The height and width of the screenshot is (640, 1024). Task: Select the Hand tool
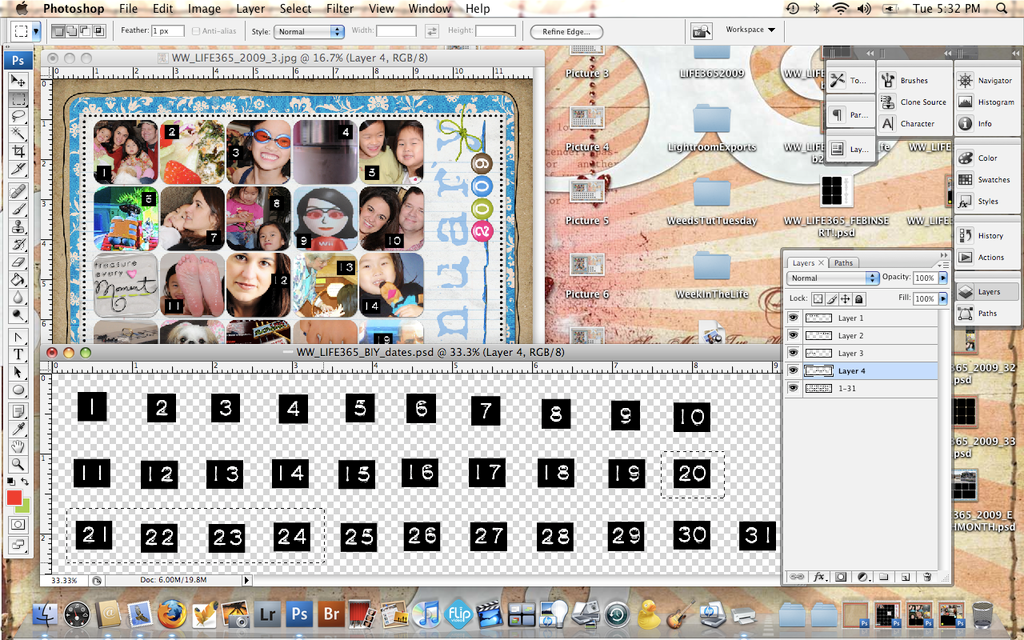(x=18, y=447)
